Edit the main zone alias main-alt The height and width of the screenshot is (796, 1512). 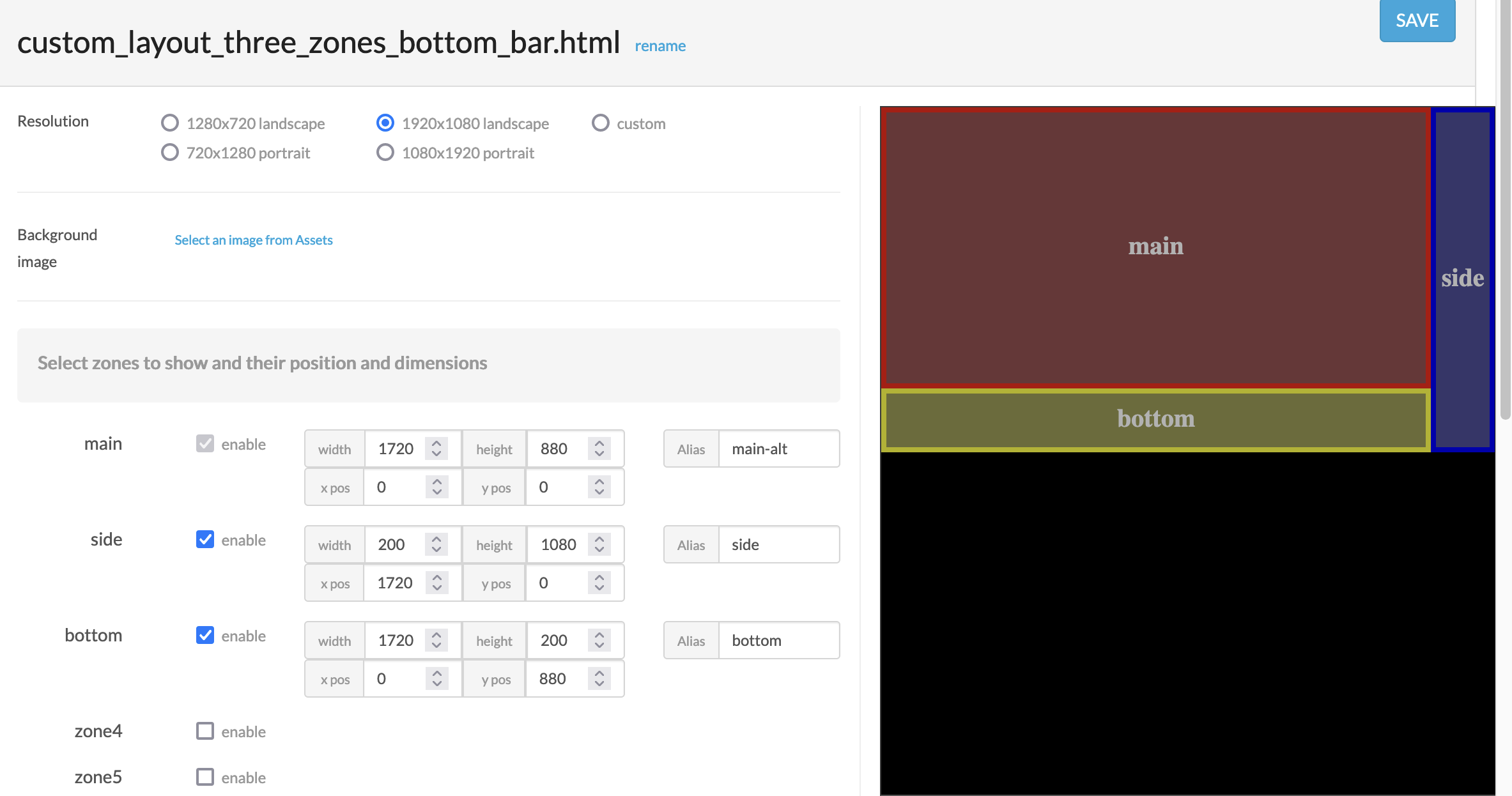(x=778, y=448)
